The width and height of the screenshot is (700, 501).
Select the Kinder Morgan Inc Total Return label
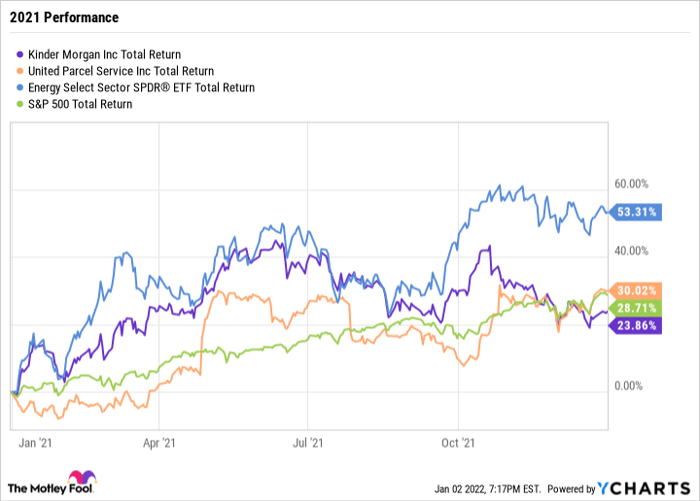pyautogui.click(x=111, y=54)
